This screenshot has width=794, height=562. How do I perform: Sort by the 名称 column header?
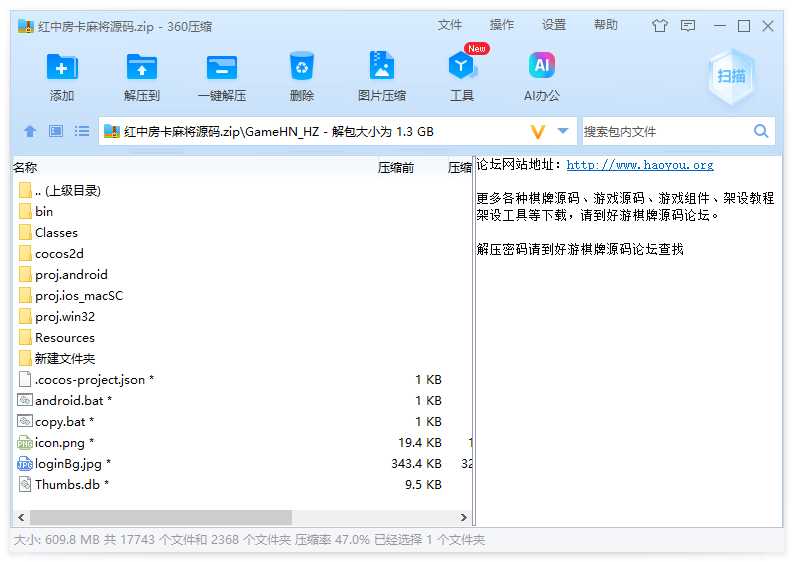[25, 167]
